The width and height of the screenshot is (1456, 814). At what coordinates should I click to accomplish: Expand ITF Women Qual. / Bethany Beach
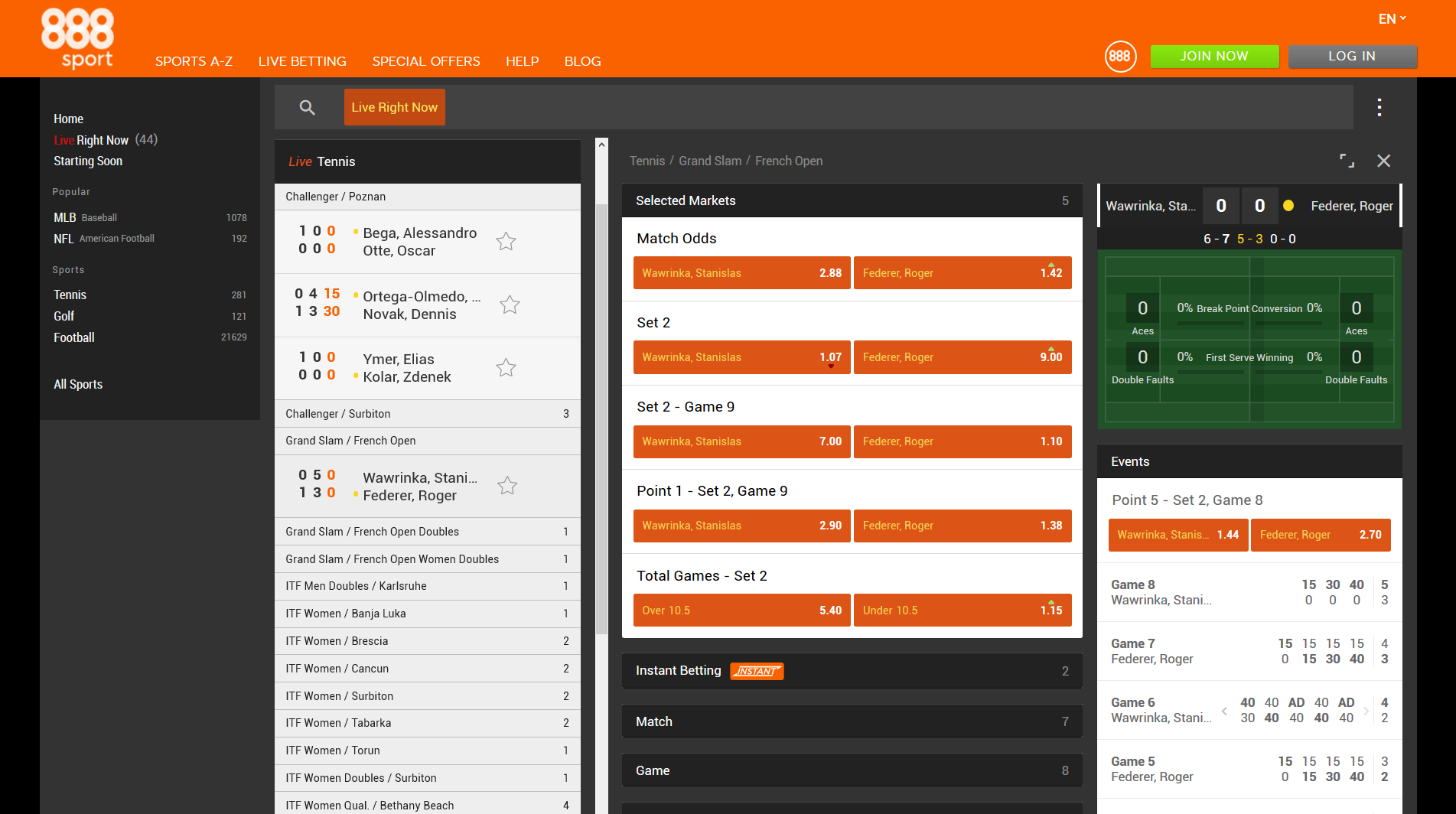tap(427, 805)
